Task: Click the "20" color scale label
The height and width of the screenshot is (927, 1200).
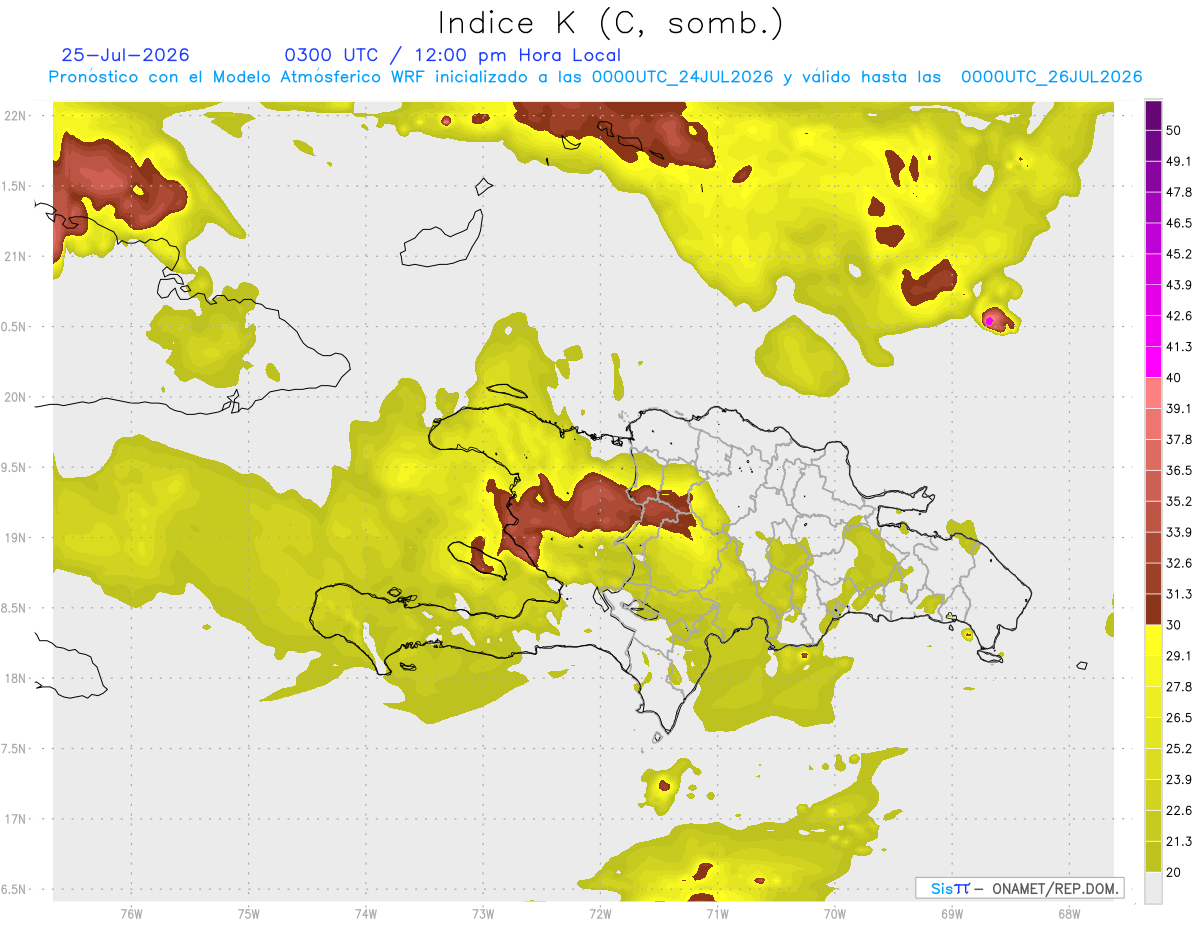Action: click(x=1175, y=872)
